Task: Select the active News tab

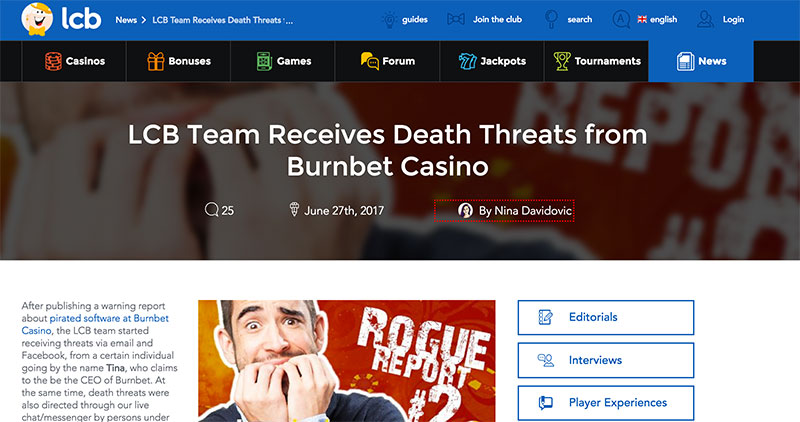Action: click(x=701, y=61)
